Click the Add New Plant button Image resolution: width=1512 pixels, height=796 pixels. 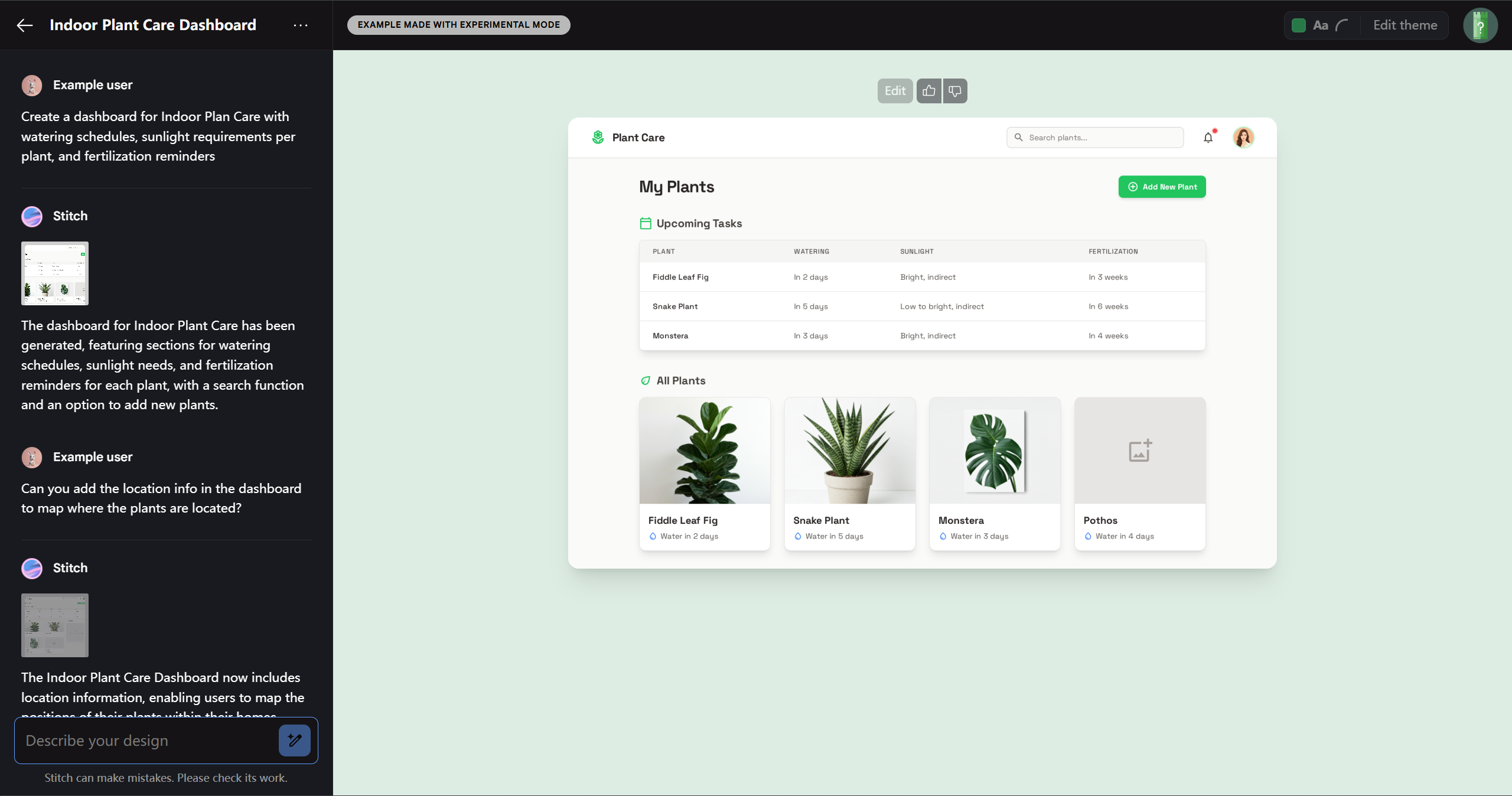coord(1162,187)
